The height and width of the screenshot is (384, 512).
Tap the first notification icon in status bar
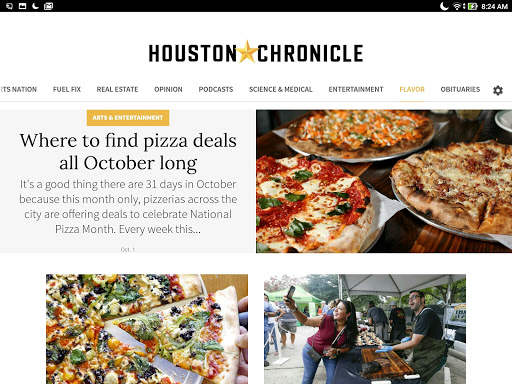(9, 6)
